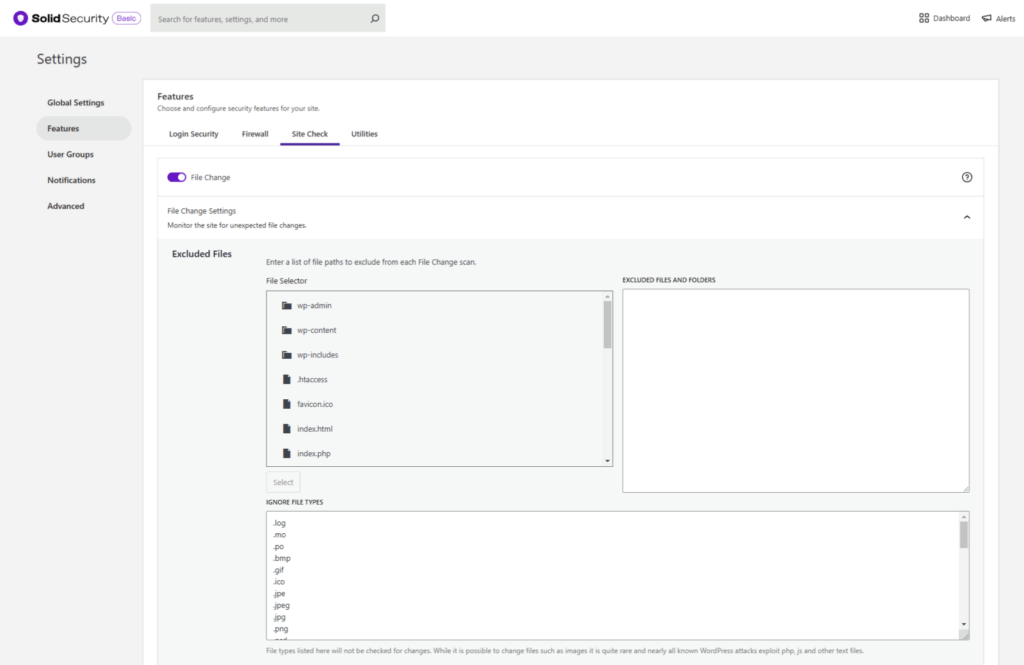This screenshot has width=1024, height=665.
Task: Open the Alerts megaphone icon
Action: pos(986,18)
